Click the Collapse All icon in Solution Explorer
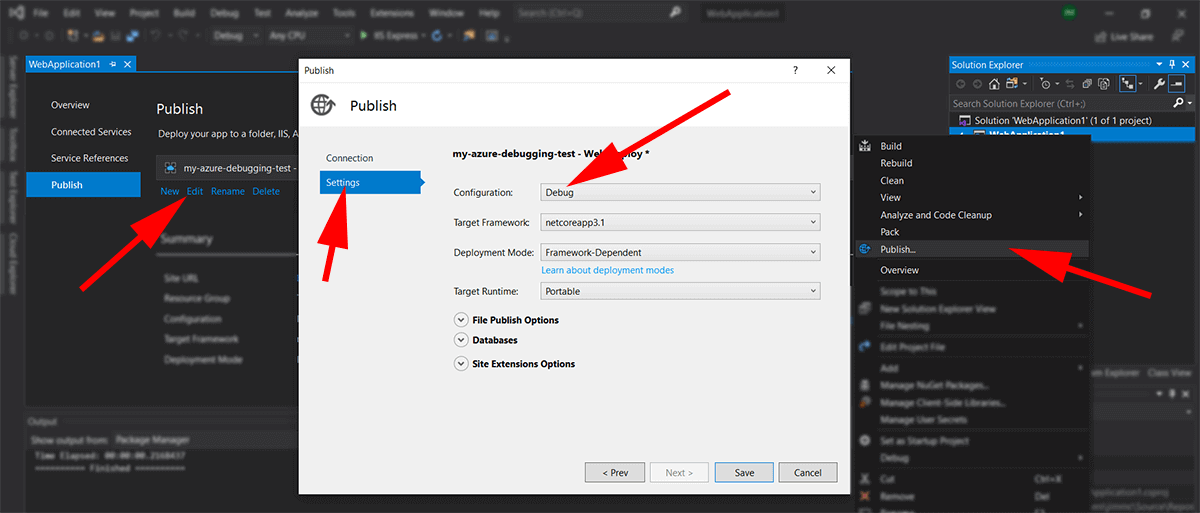1200x513 pixels. (x=1087, y=84)
